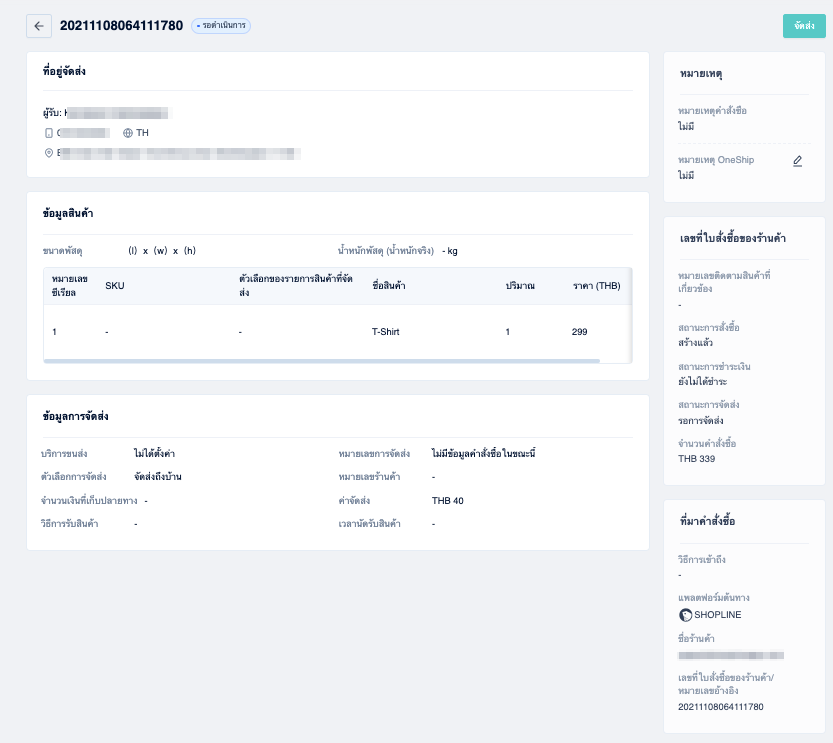Click the reference number at bottom of sidebar

(x=720, y=707)
